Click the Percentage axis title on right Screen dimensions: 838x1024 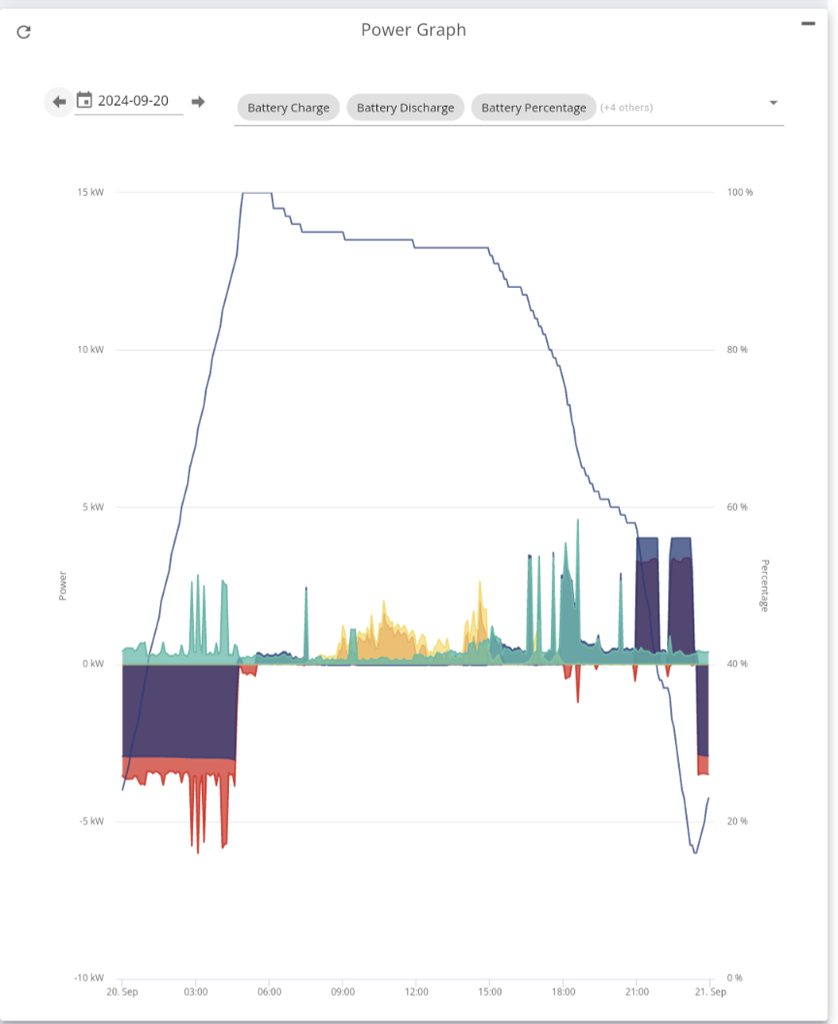[765, 585]
